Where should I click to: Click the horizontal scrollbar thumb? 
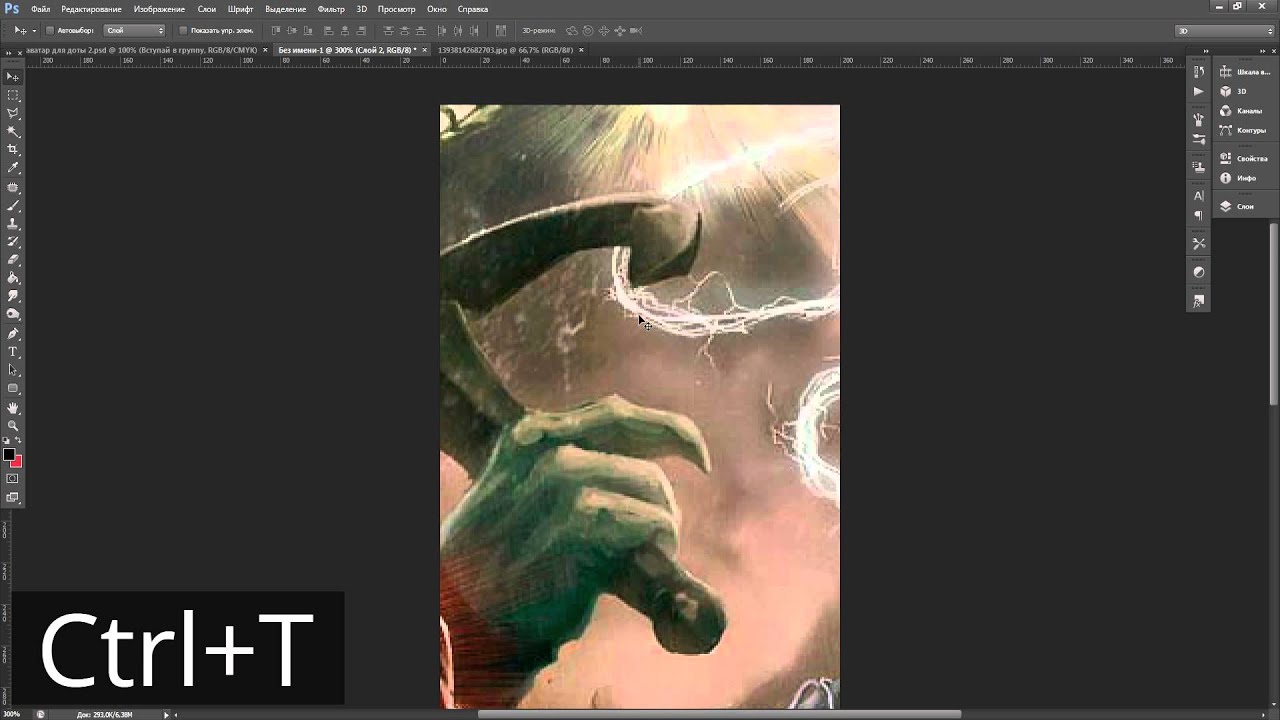point(720,714)
